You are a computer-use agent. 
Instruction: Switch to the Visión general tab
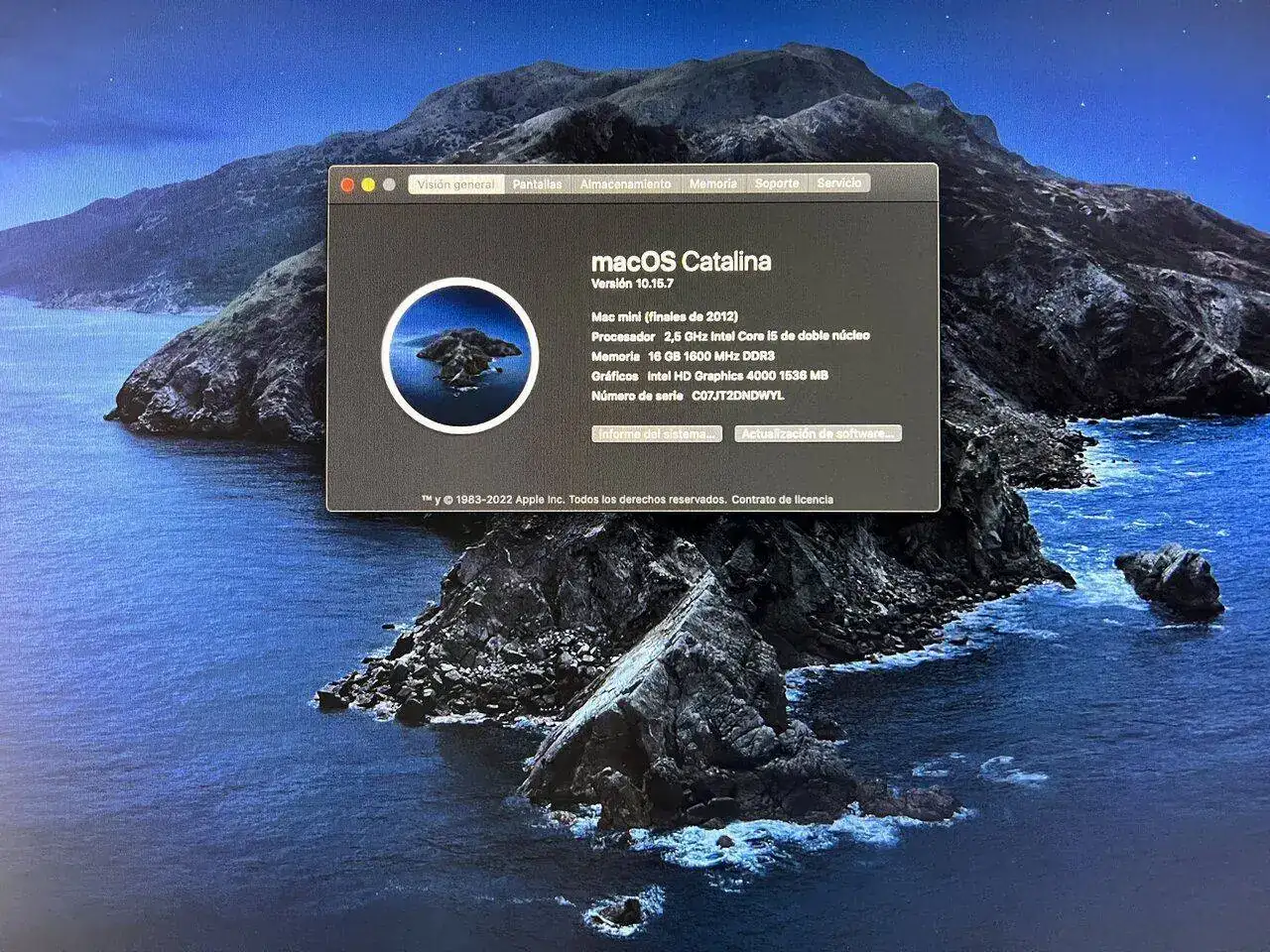[455, 184]
